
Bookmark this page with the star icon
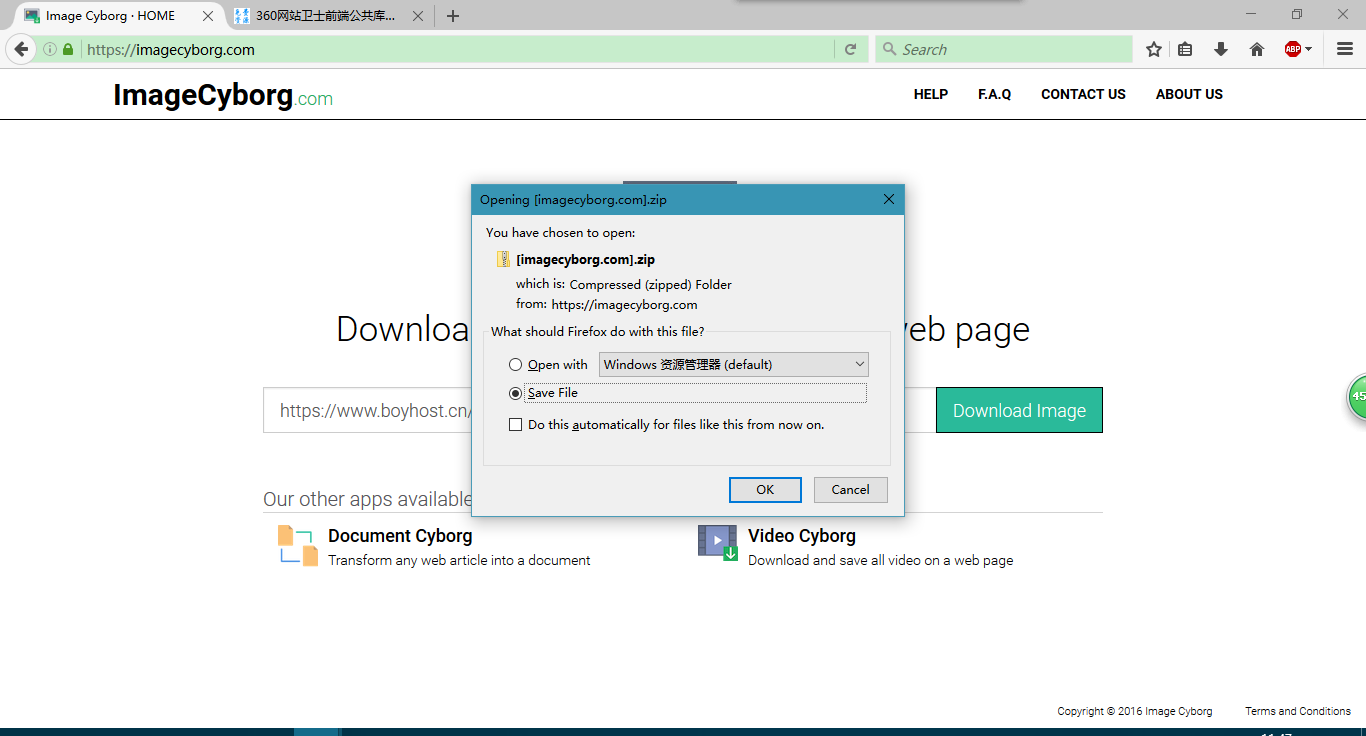coord(1153,49)
